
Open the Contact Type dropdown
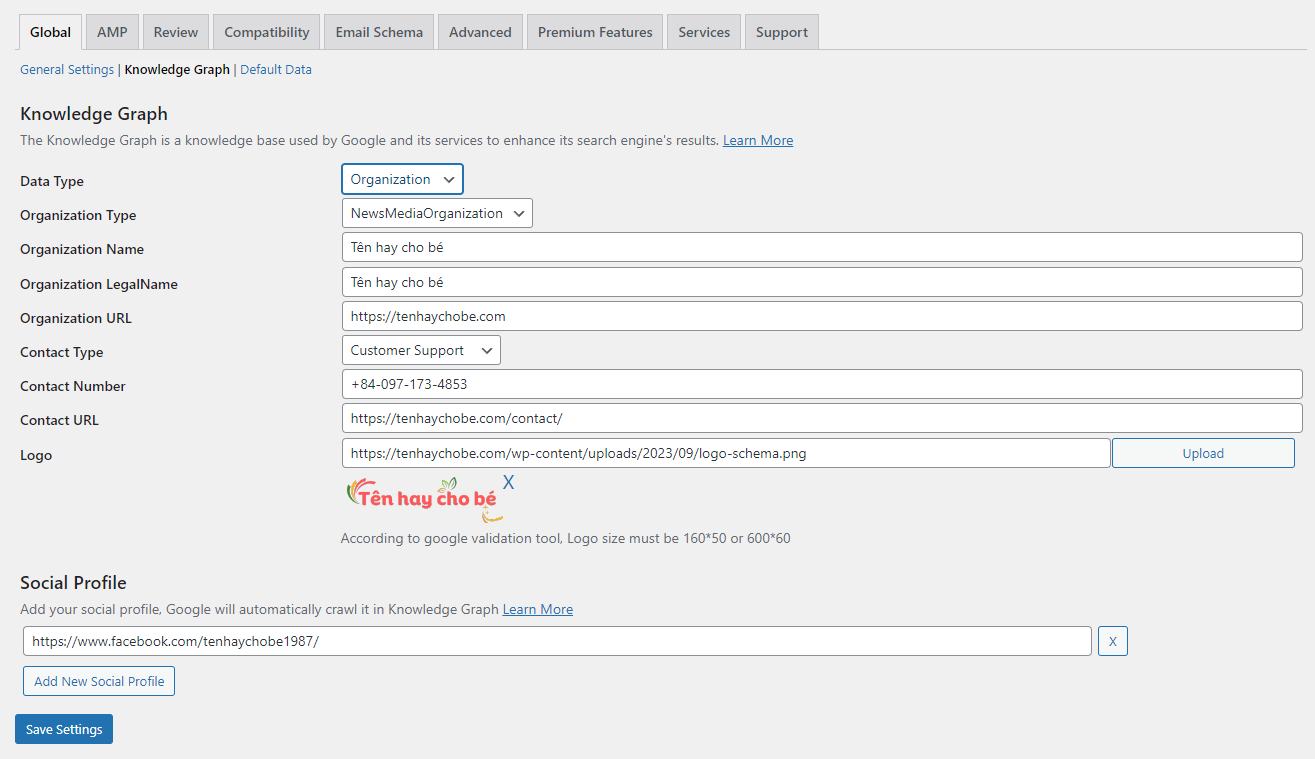(421, 350)
